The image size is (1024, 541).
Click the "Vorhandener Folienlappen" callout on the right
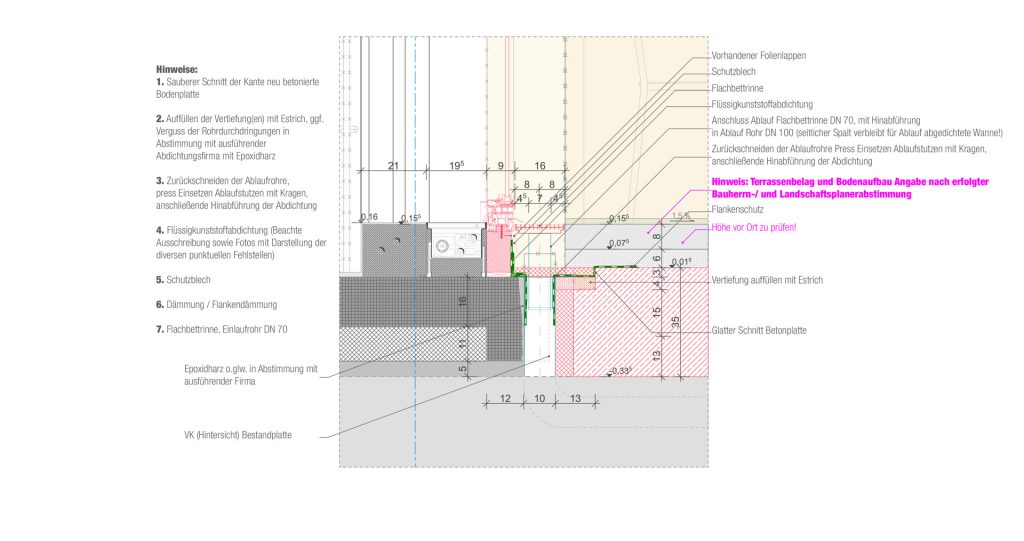coord(758,56)
